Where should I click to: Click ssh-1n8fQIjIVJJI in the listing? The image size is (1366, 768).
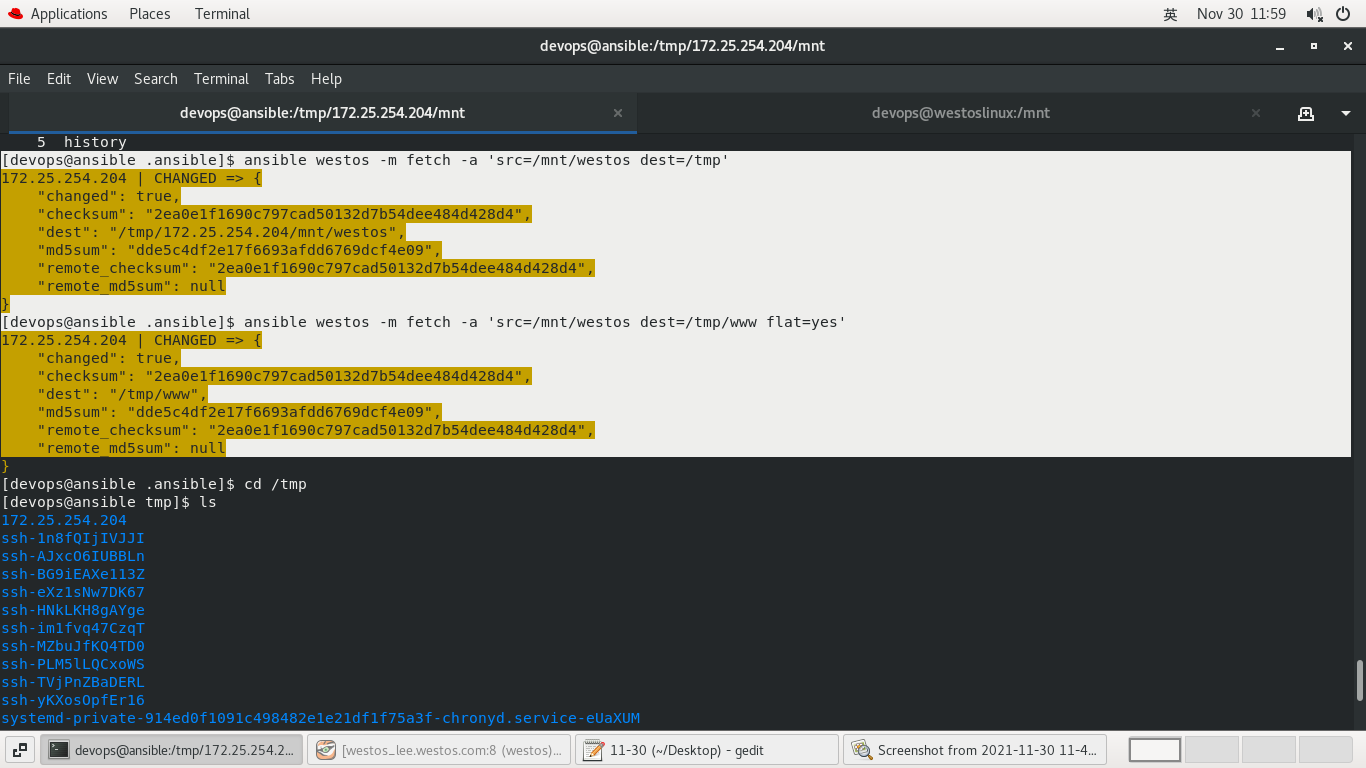pos(73,538)
